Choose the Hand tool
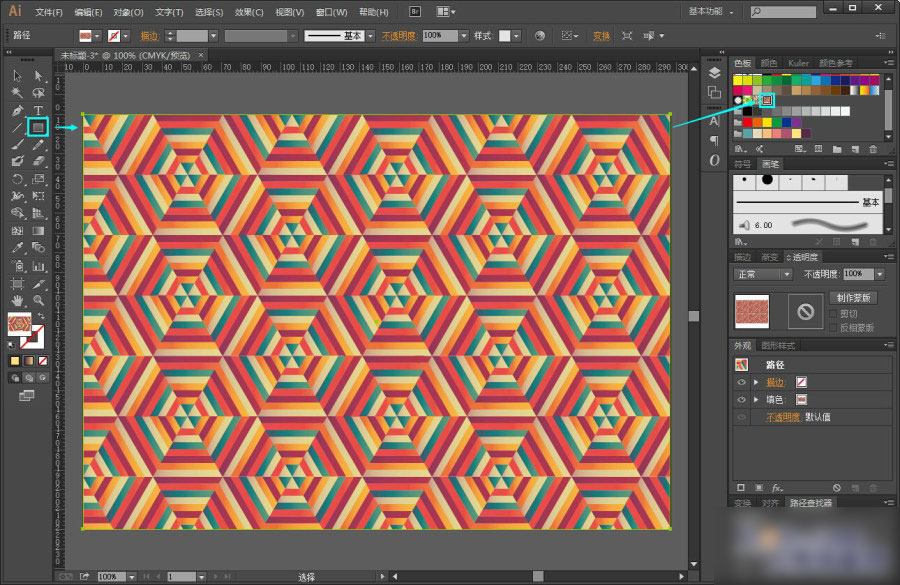The height and width of the screenshot is (585, 900). pyautogui.click(x=17, y=300)
